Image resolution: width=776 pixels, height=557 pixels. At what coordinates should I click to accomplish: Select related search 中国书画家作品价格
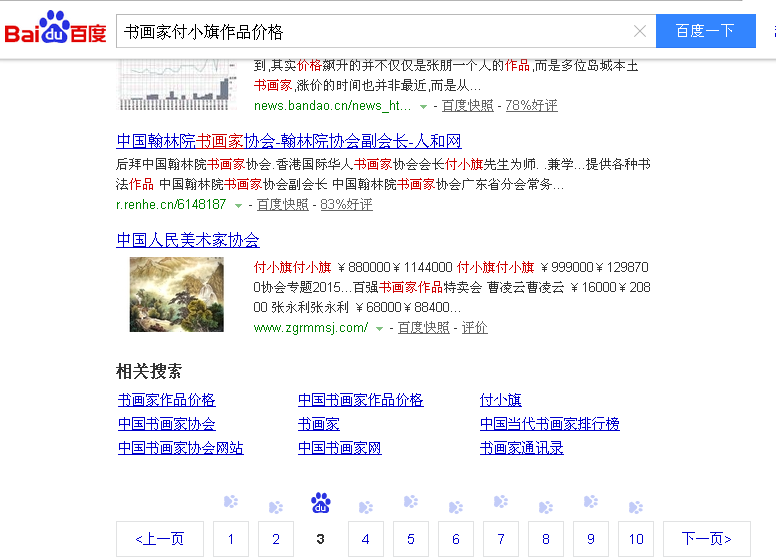(x=361, y=400)
